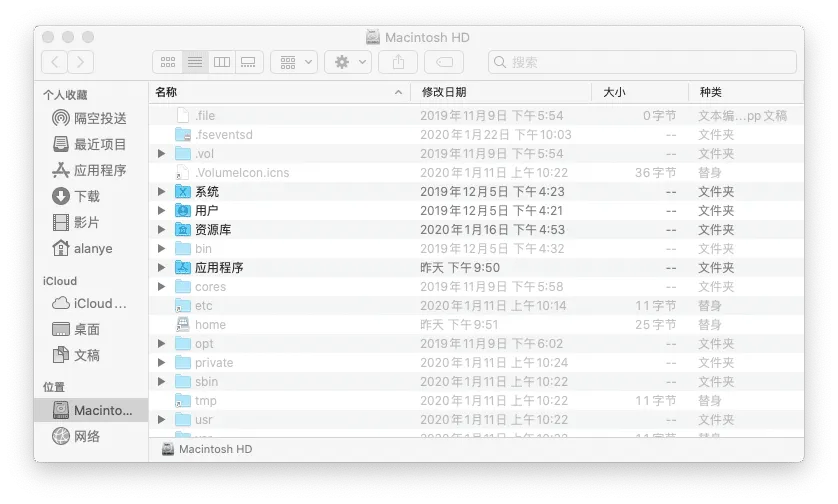Image resolution: width=838 pixels, height=504 pixels.
Task: Click the Macintosh HD title bar icon
Action: tap(373, 37)
